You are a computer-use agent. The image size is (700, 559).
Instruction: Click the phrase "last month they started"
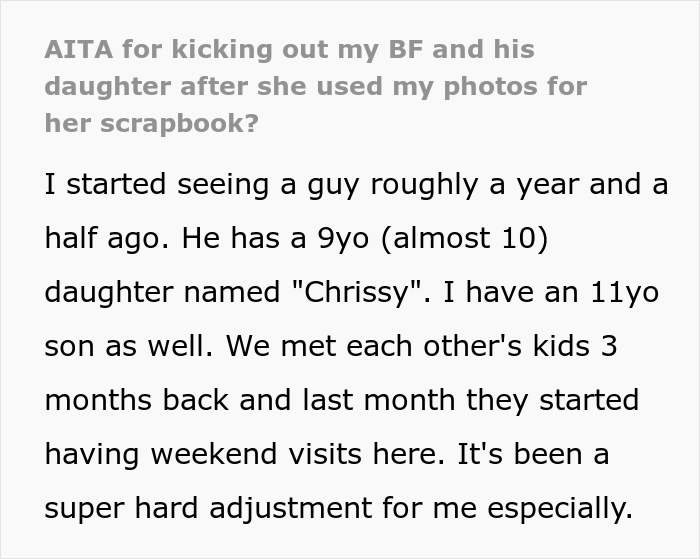pos(471,400)
